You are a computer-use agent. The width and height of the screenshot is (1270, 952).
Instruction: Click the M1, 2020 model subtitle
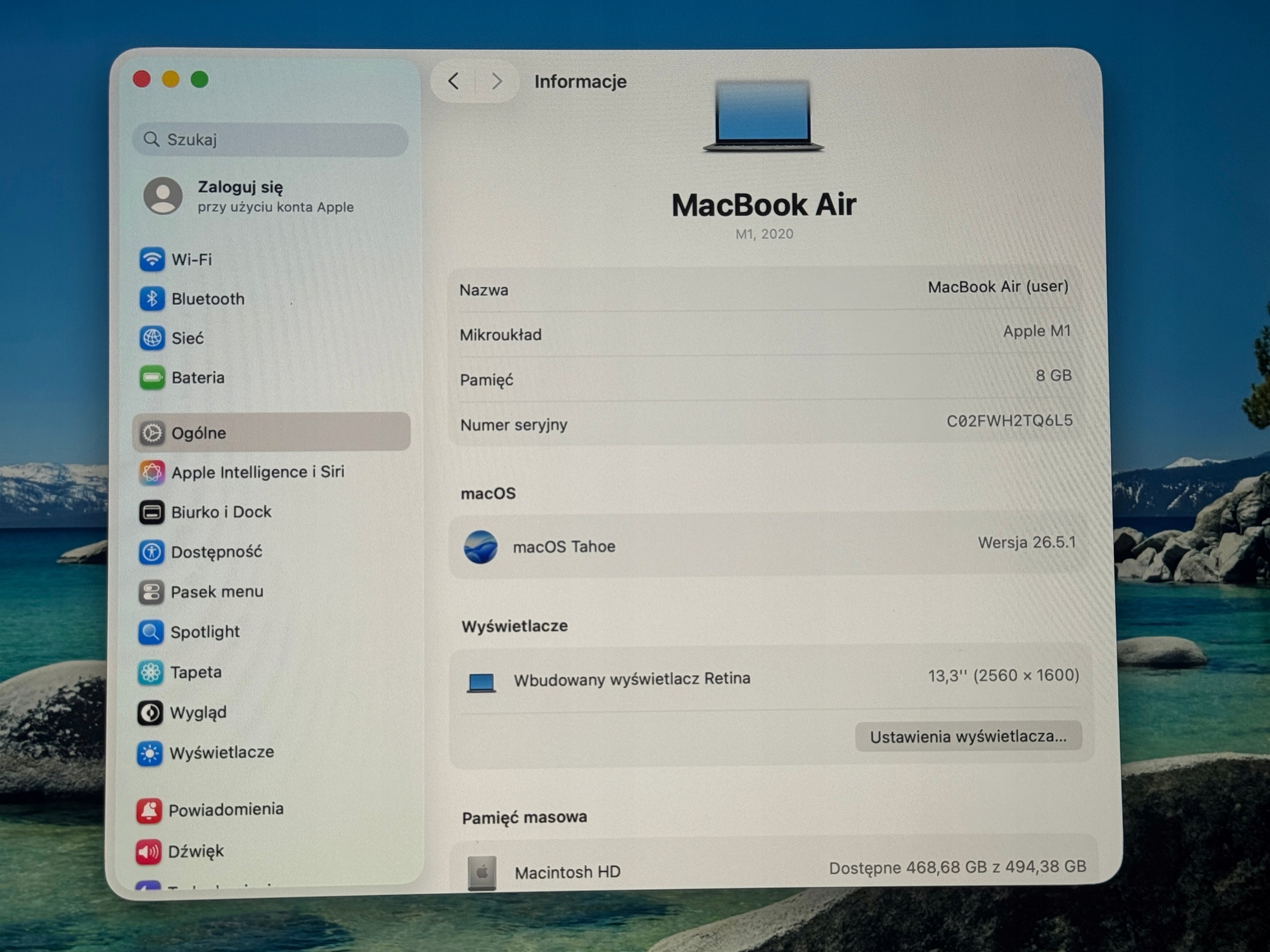click(x=764, y=234)
